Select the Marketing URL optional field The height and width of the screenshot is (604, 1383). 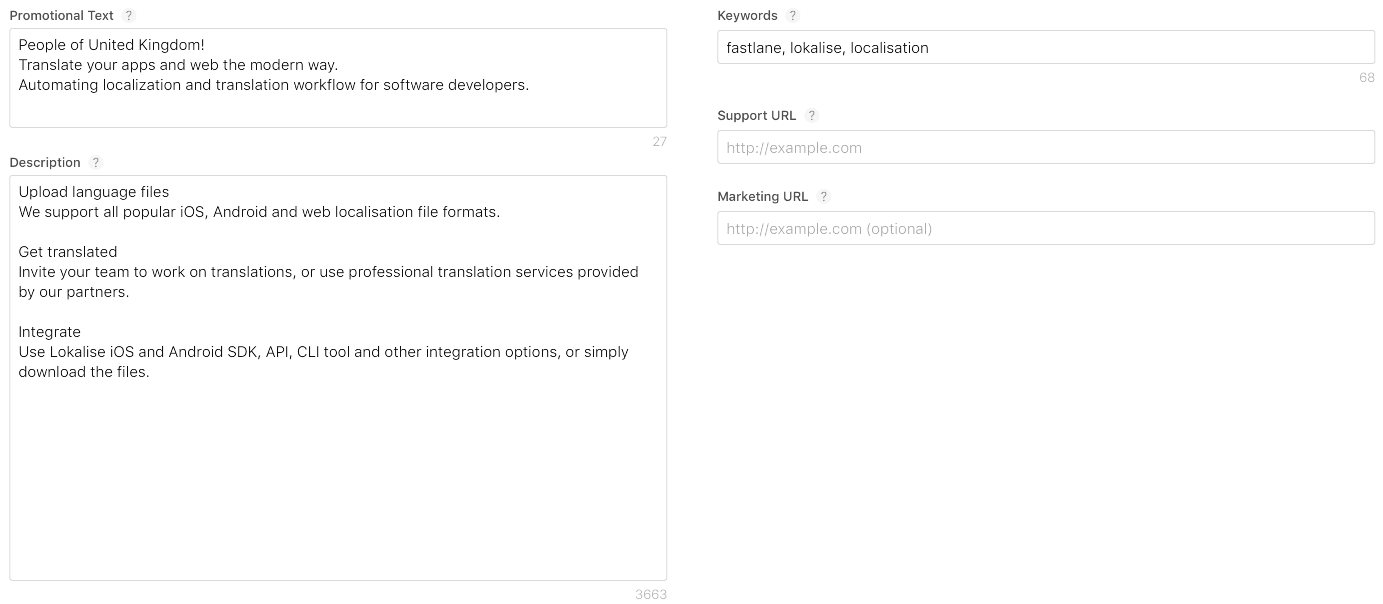(1045, 229)
